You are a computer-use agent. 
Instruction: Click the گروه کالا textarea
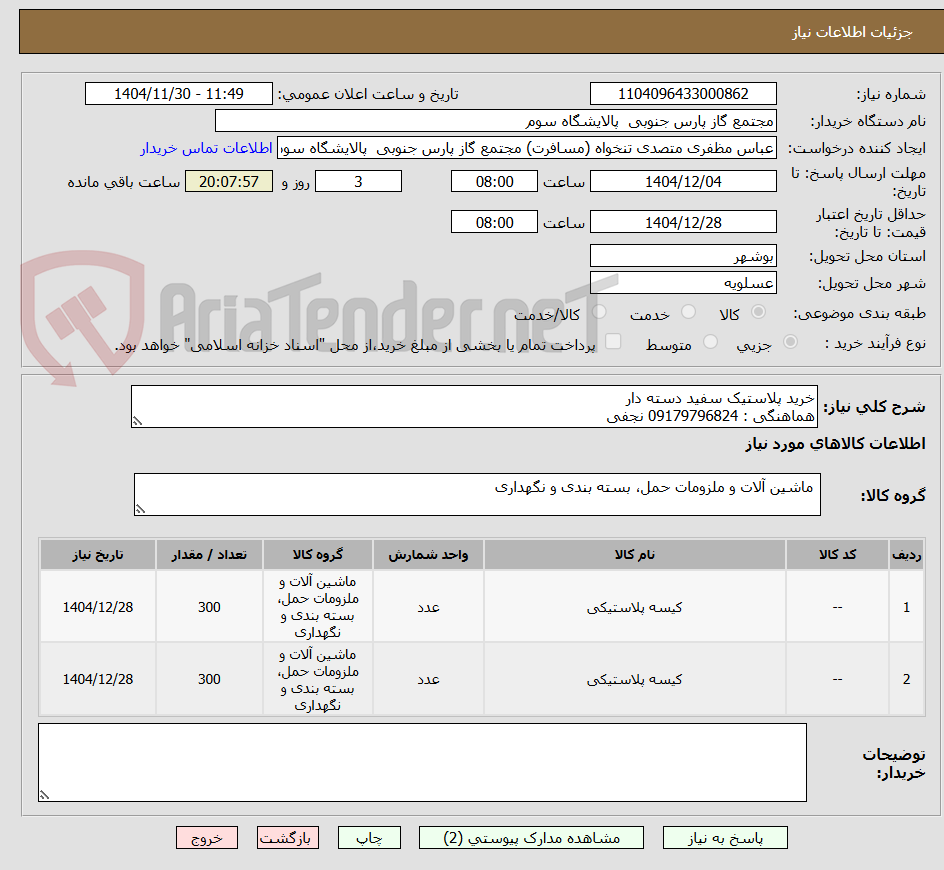(477, 494)
